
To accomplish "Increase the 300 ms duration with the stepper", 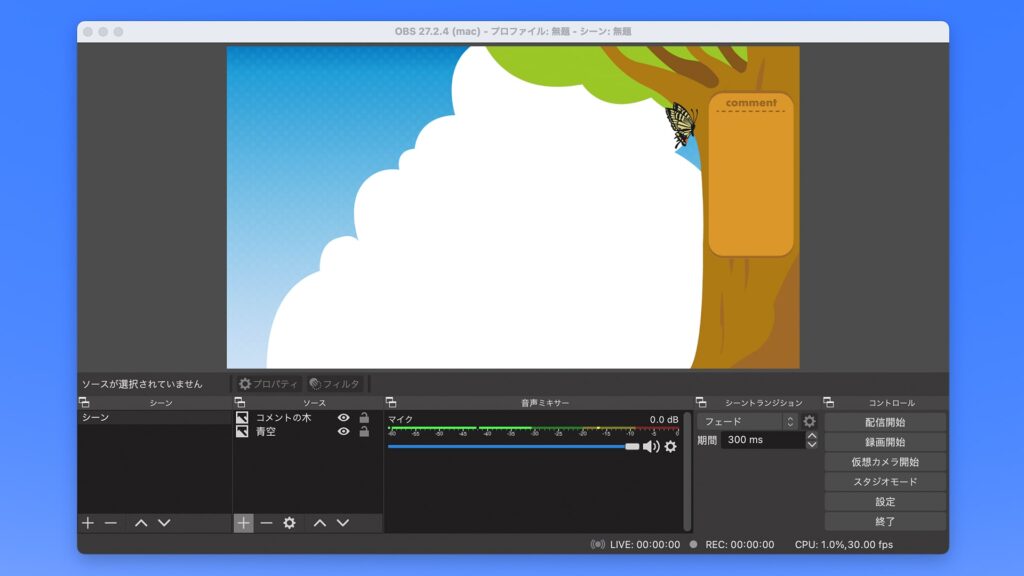I will tap(811, 436).
